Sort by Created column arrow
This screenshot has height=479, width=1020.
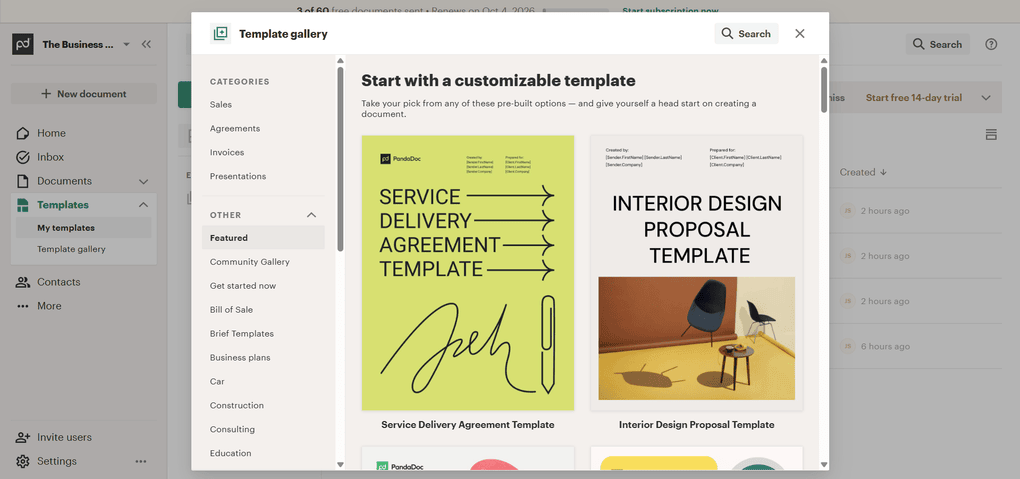[x=883, y=172]
